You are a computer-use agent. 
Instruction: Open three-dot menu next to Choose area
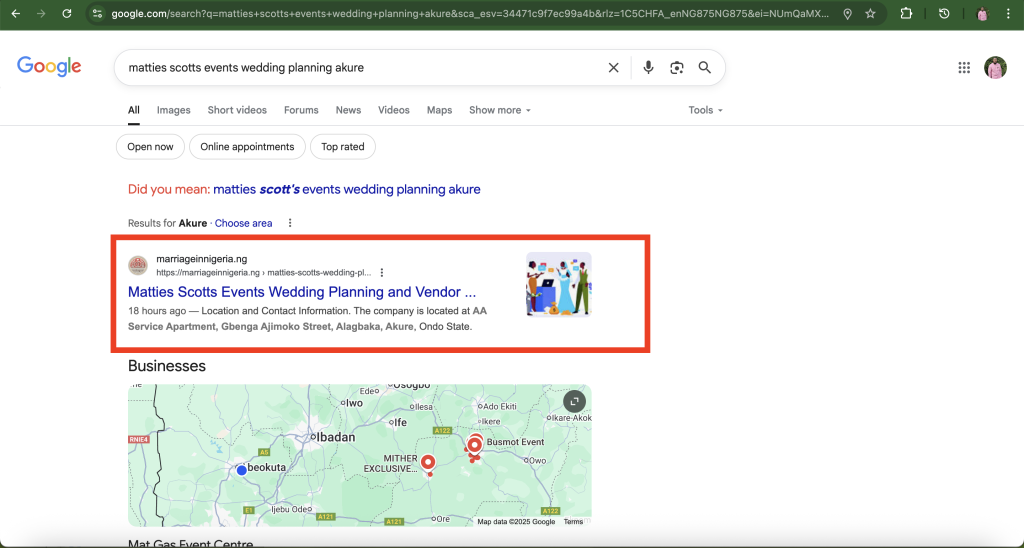(290, 223)
